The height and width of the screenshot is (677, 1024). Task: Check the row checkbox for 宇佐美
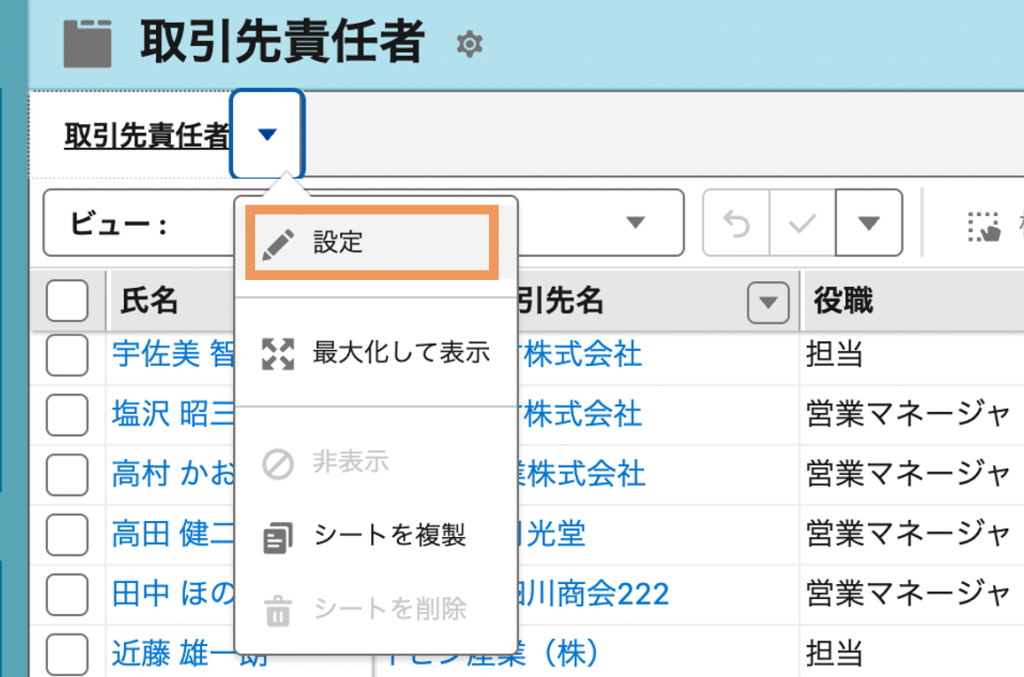pos(67,353)
